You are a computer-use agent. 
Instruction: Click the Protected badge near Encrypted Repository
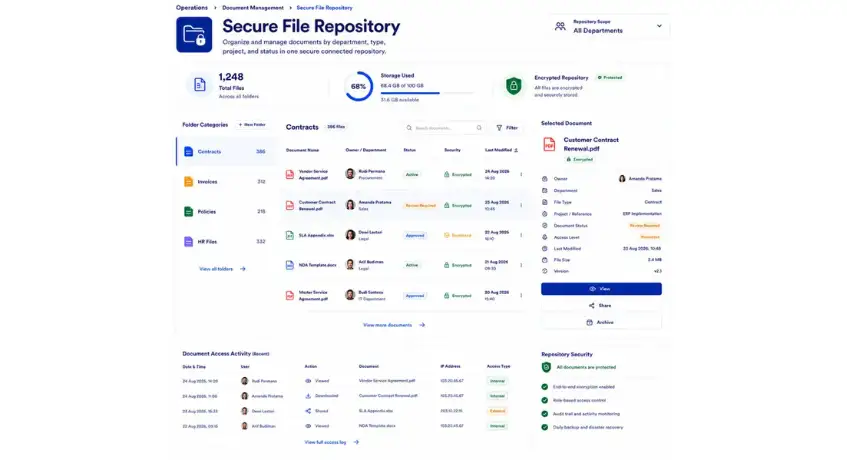pyautogui.click(x=610, y=78)
